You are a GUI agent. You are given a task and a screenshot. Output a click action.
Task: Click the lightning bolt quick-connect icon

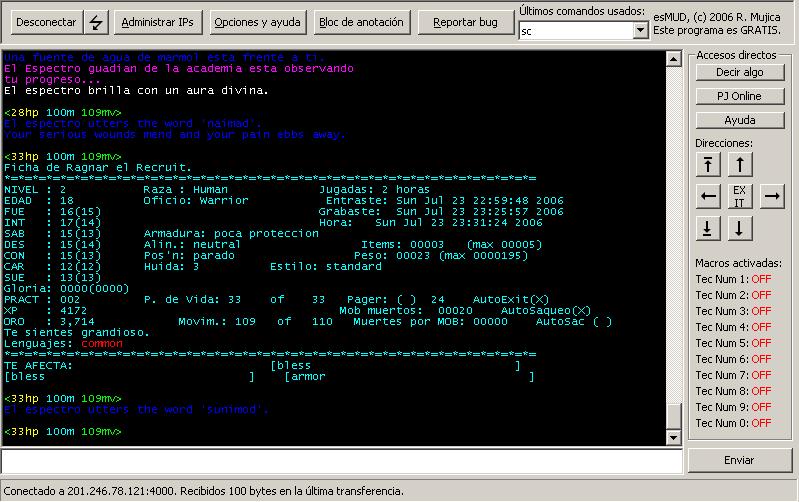point(96,22)
